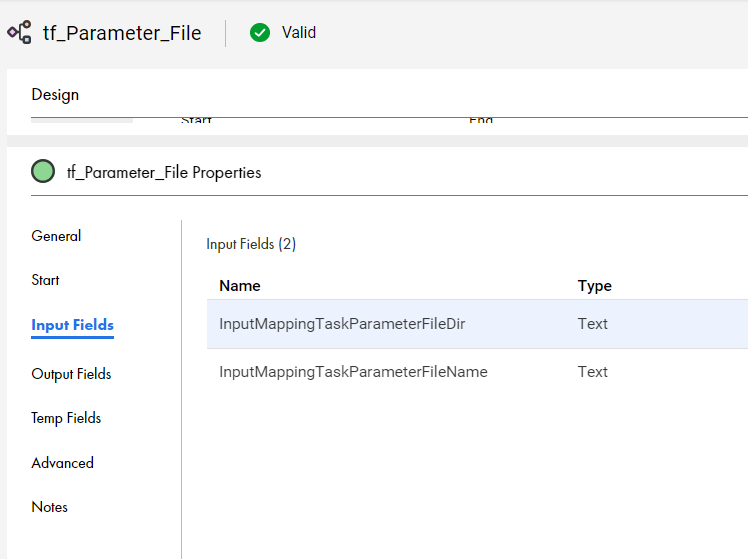Open the Start properties tab
Image resolution: width=748 pixels, height=559 pixels.
pyautogui.click(x=45, y=280)
